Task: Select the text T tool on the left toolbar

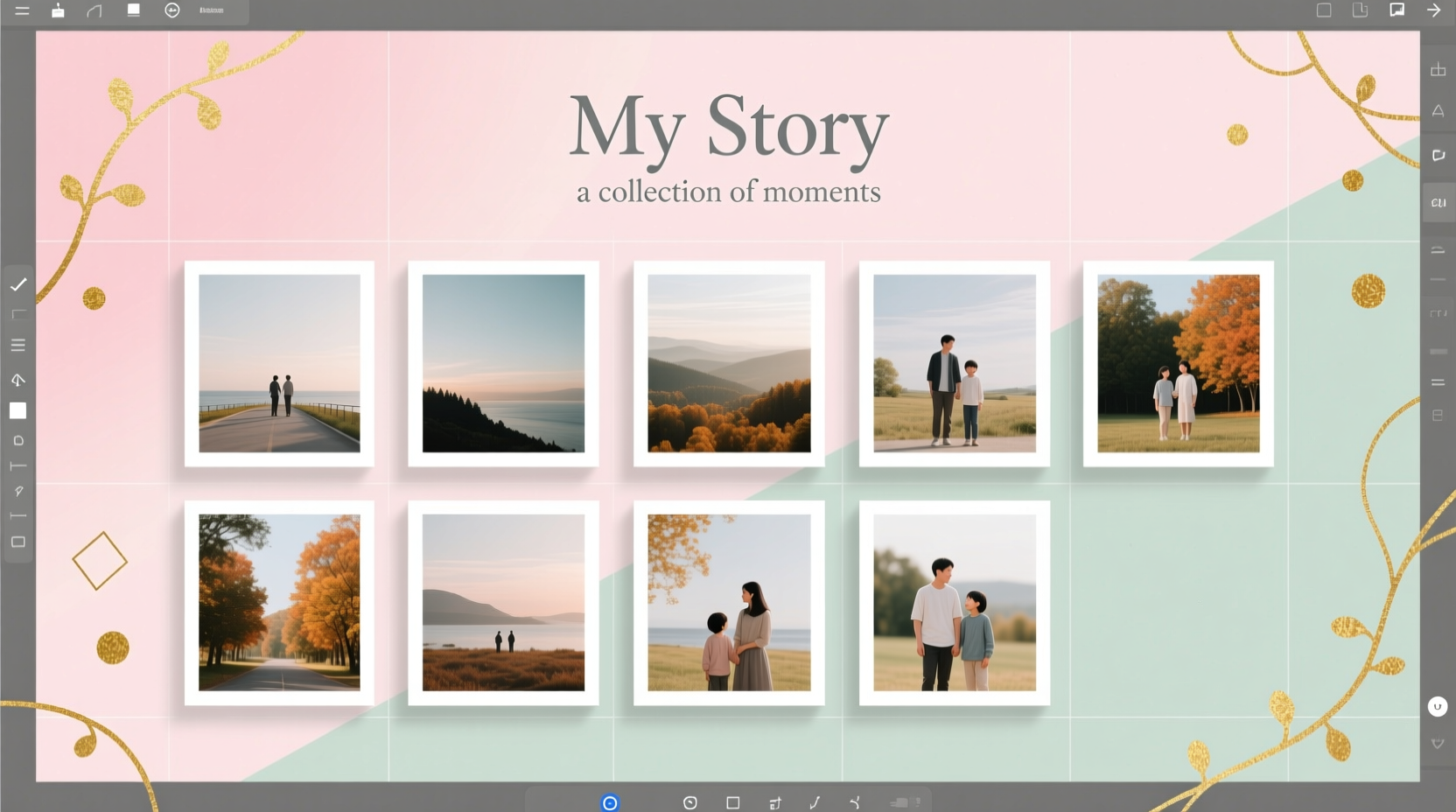Action: 19,466
